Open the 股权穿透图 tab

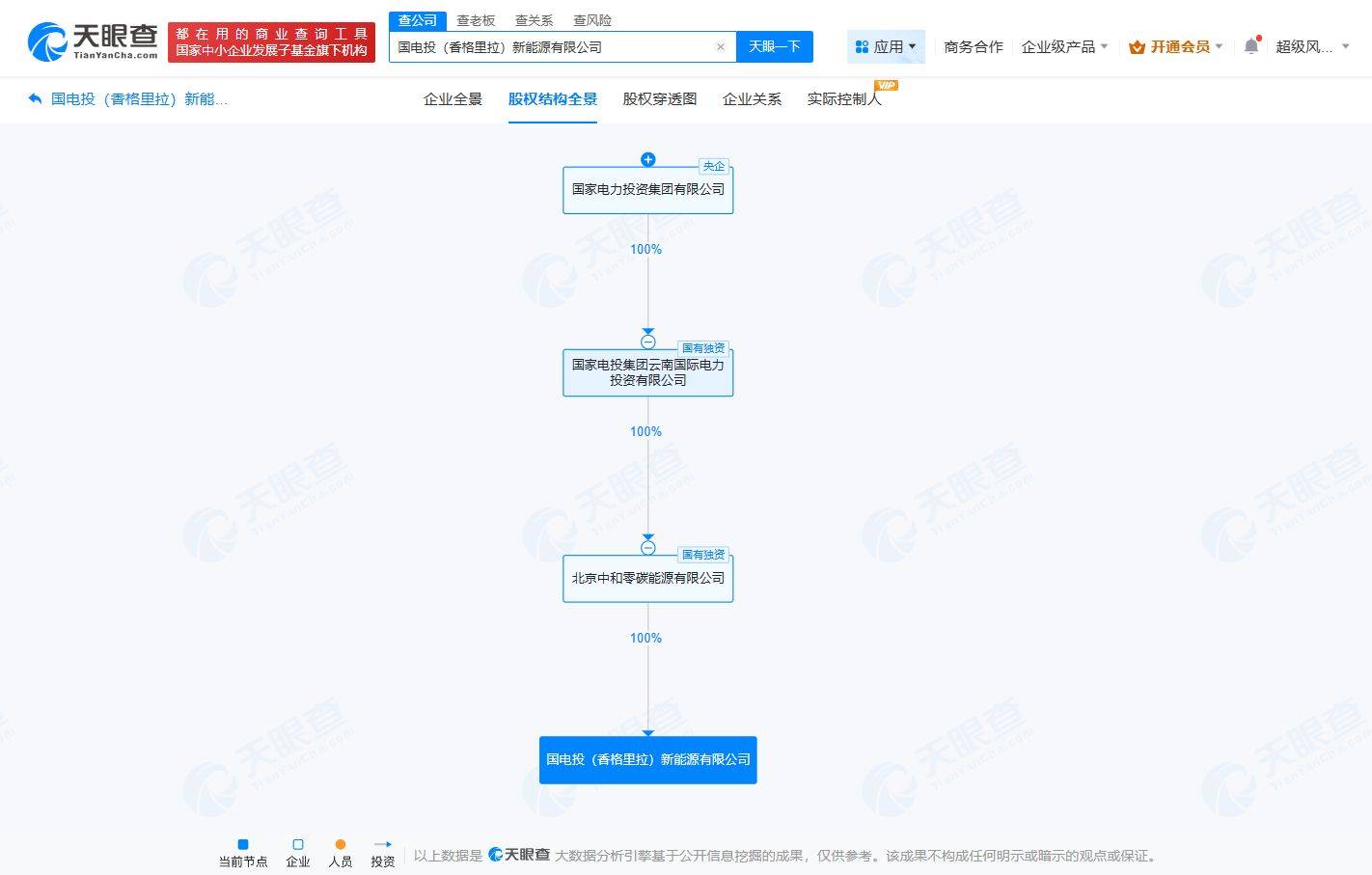660,98
